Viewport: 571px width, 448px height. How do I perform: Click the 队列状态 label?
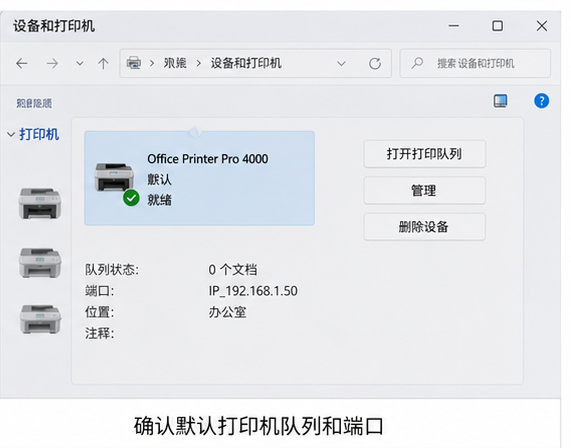(x=112, y=270)
